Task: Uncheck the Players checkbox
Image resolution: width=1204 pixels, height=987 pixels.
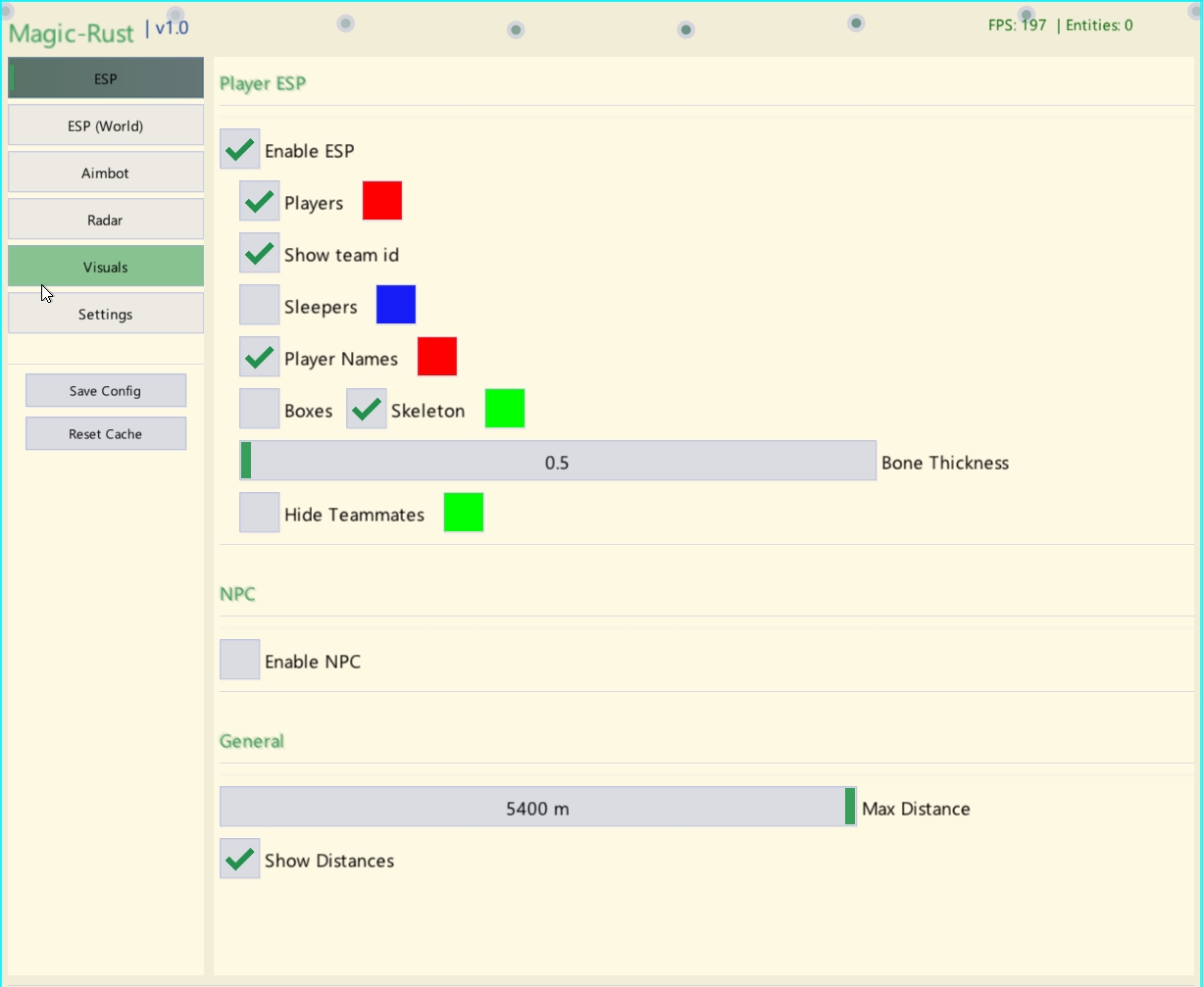Action: [x=260, y=202]
